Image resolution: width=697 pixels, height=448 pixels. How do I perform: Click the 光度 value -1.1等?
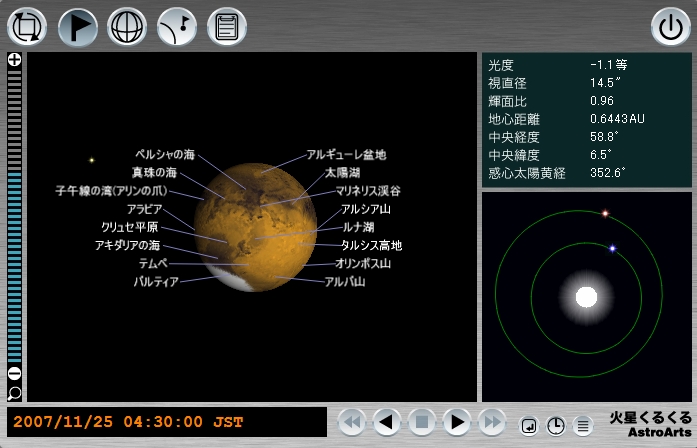[609, 65]
